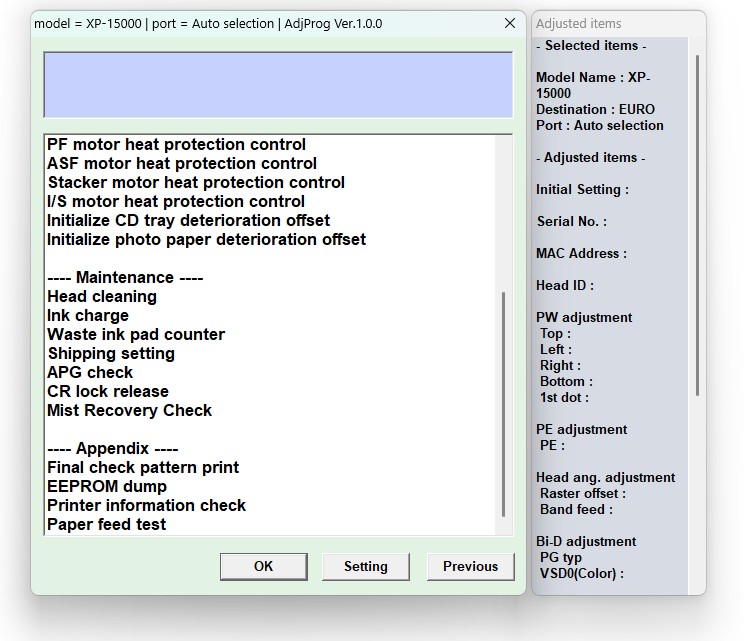Select Waste ink pad counter
This screenshot has height=641, width=744.
point(136,334)
